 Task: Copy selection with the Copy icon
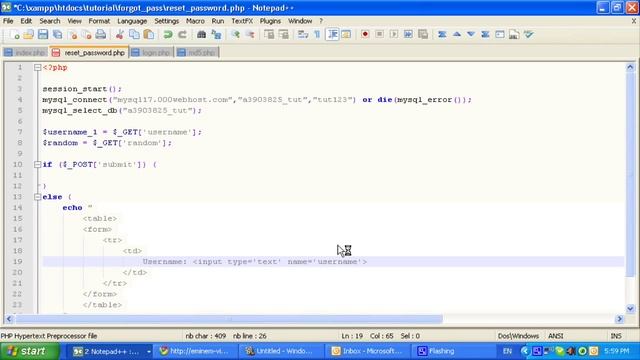pyautogui.click(x=134, y=35)
